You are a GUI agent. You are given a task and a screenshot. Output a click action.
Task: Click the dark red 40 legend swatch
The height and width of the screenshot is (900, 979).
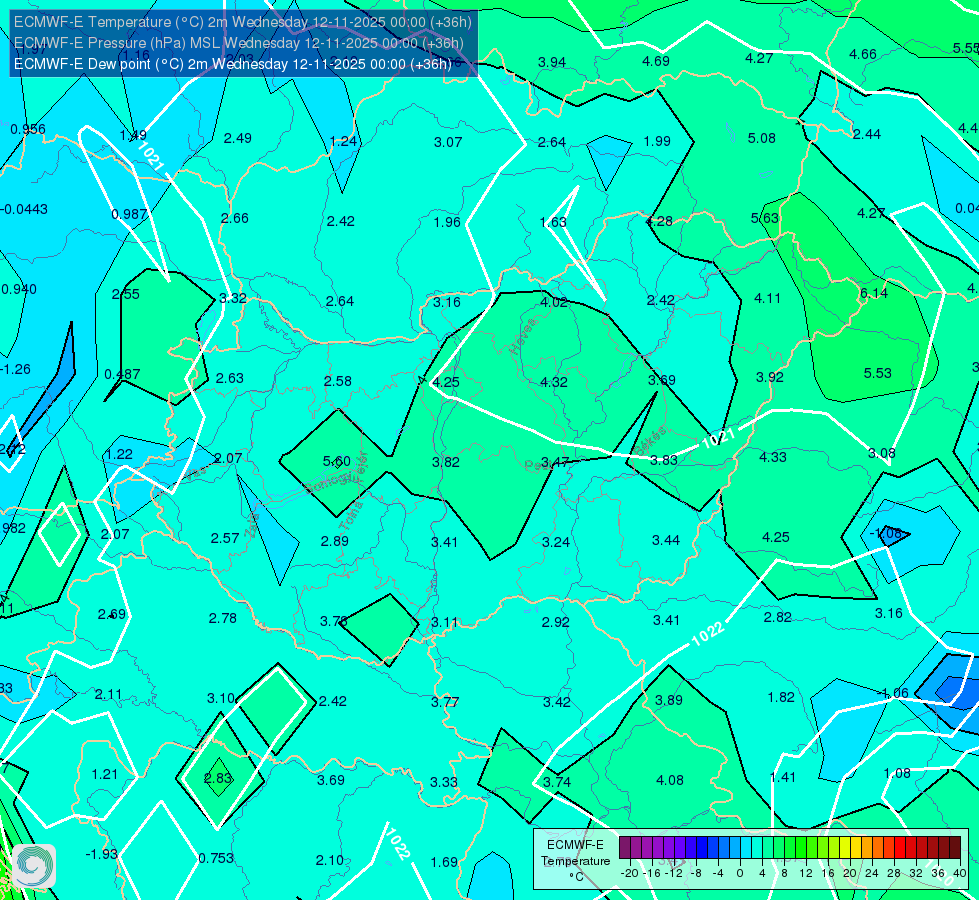955,848
